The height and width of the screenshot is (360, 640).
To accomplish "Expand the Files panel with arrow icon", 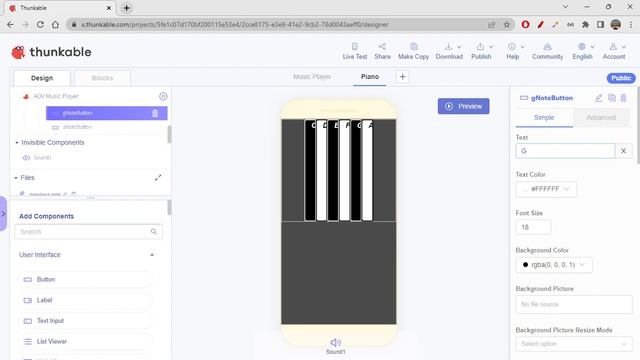I will coord(158,178).
